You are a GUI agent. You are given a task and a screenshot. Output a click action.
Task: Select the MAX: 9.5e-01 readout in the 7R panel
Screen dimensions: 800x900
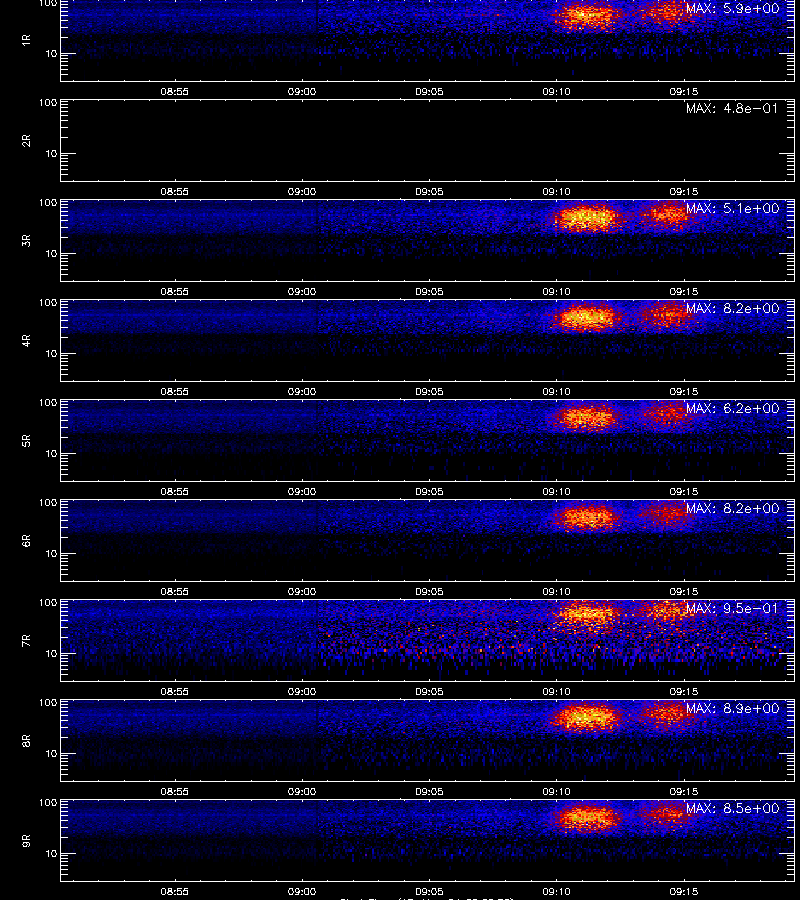[732, 608]
